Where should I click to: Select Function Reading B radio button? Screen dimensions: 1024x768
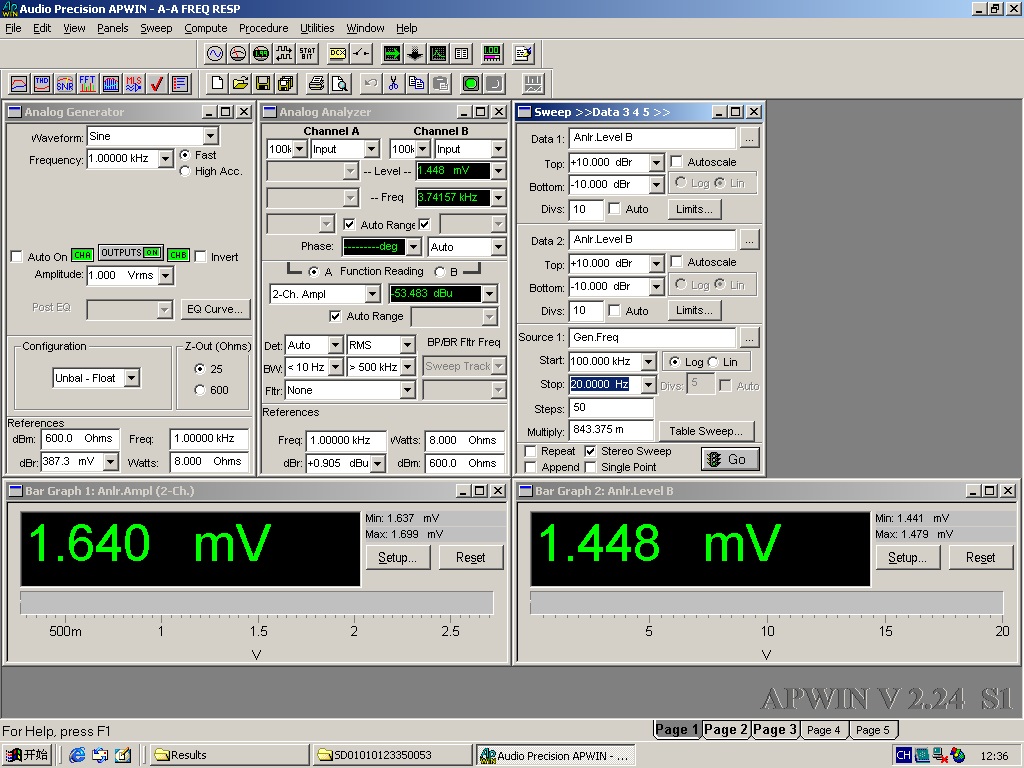click(x=440, y=272)
